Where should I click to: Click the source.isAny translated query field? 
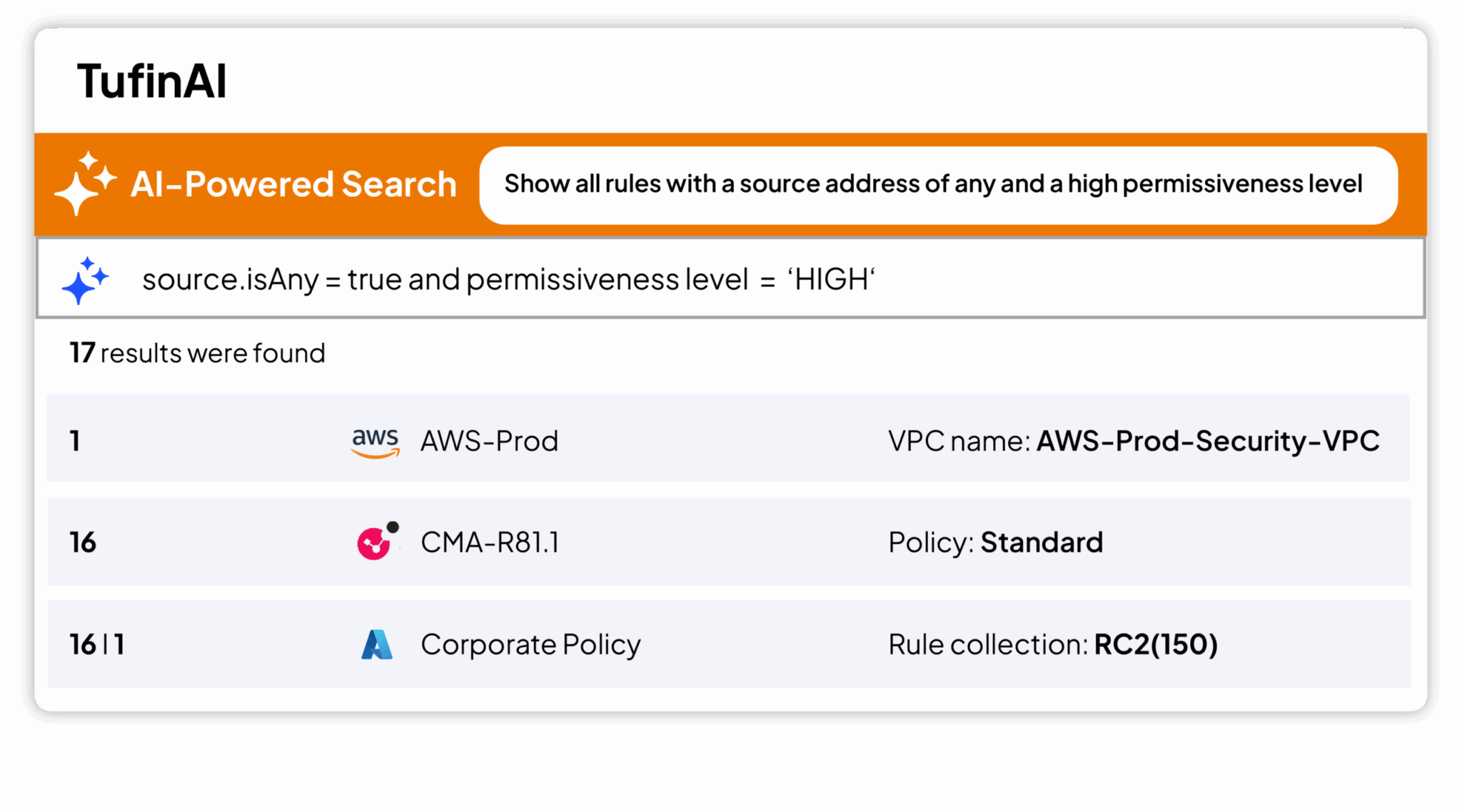[508, 280]
